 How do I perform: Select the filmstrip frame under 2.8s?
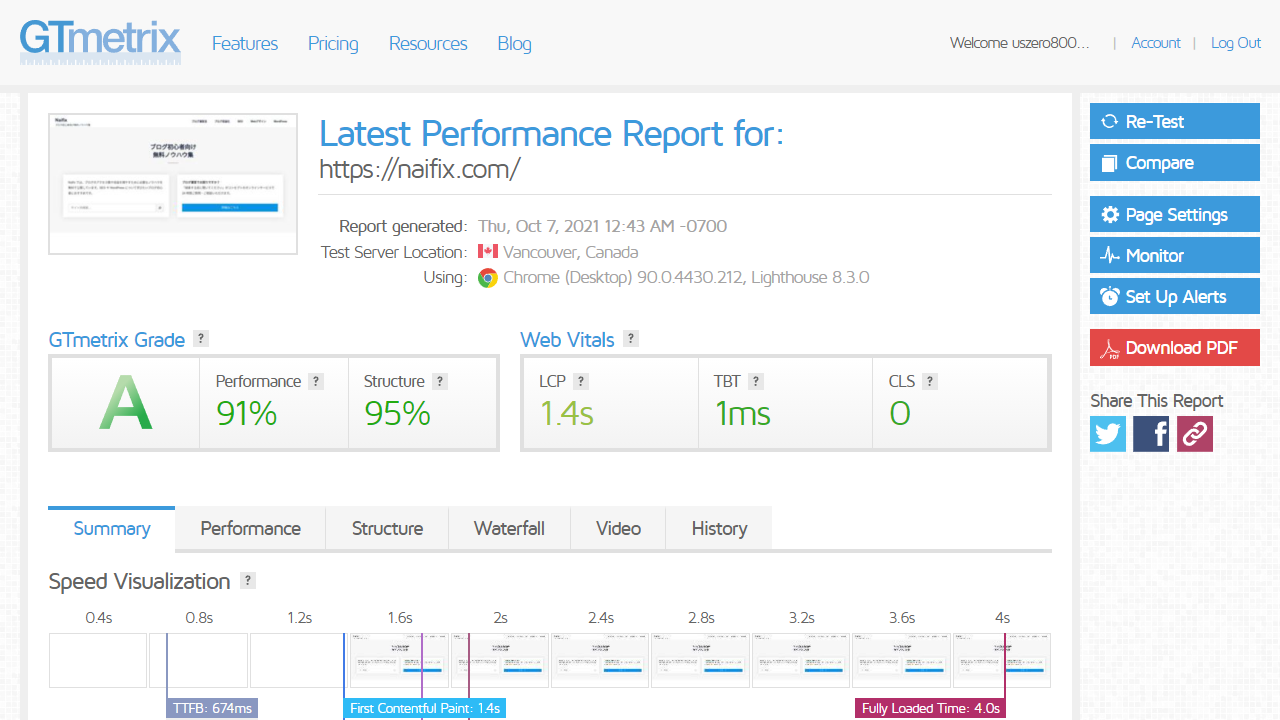[701, 660]
